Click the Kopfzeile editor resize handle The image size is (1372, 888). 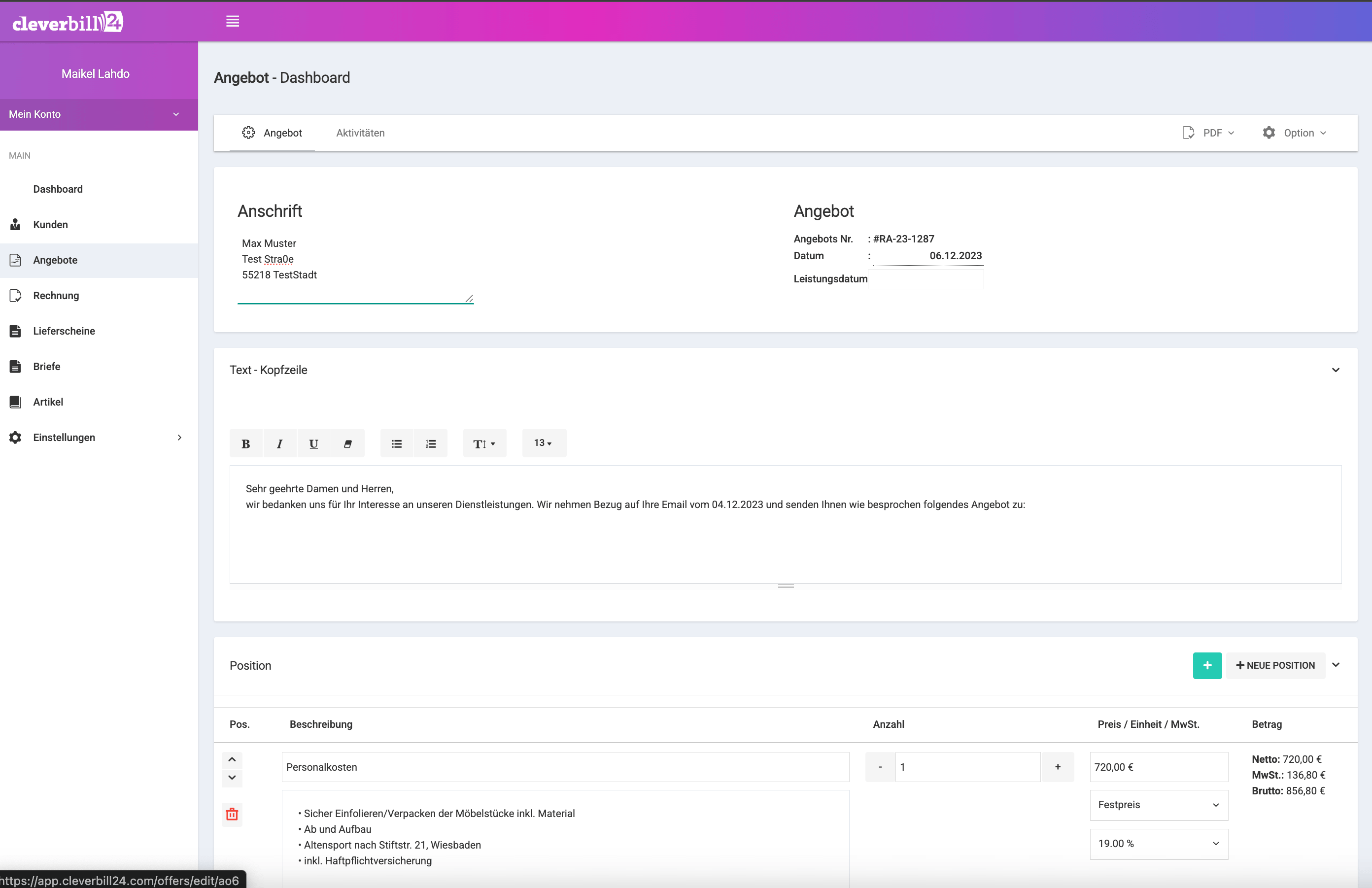[786, 586]
